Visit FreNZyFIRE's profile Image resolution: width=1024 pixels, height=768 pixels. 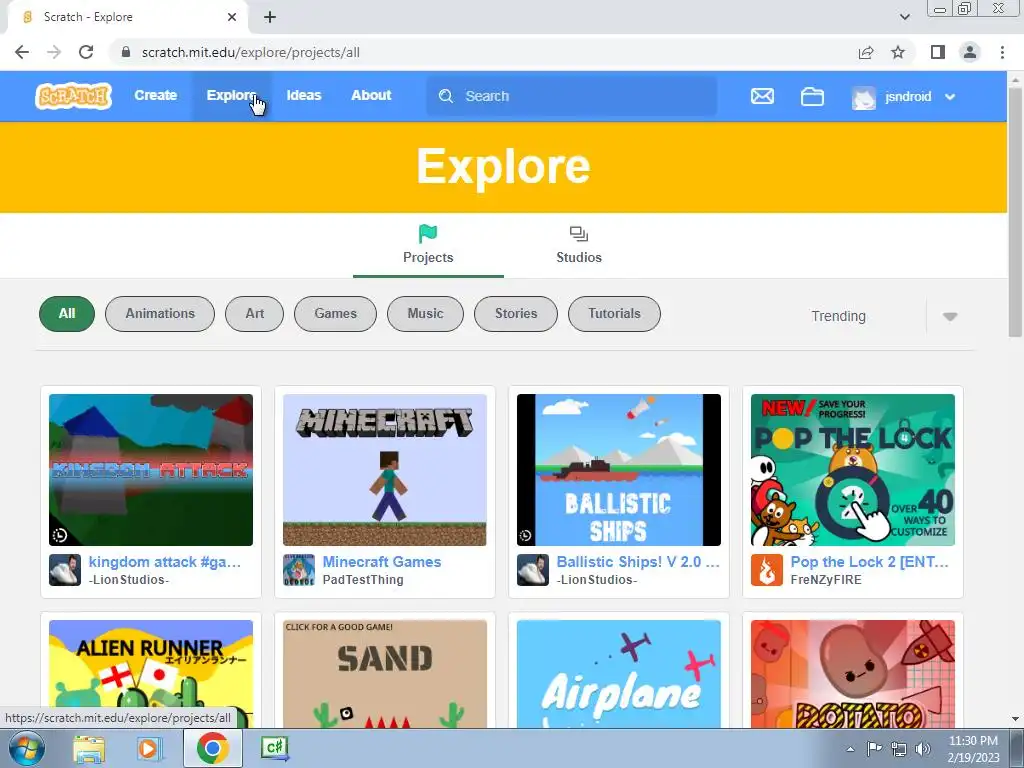[826, 580]
